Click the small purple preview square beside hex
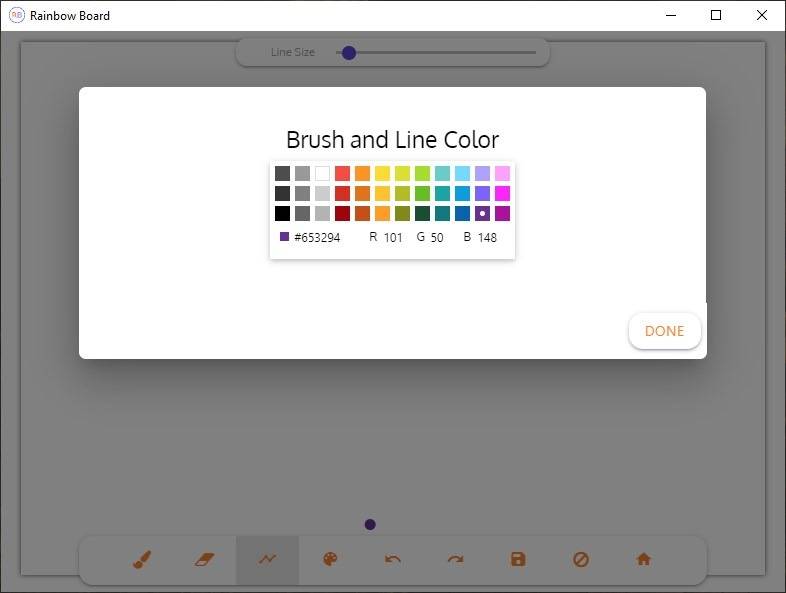This screenshot has width=786, height=593. pyautogui.click(x=284, y=237)
